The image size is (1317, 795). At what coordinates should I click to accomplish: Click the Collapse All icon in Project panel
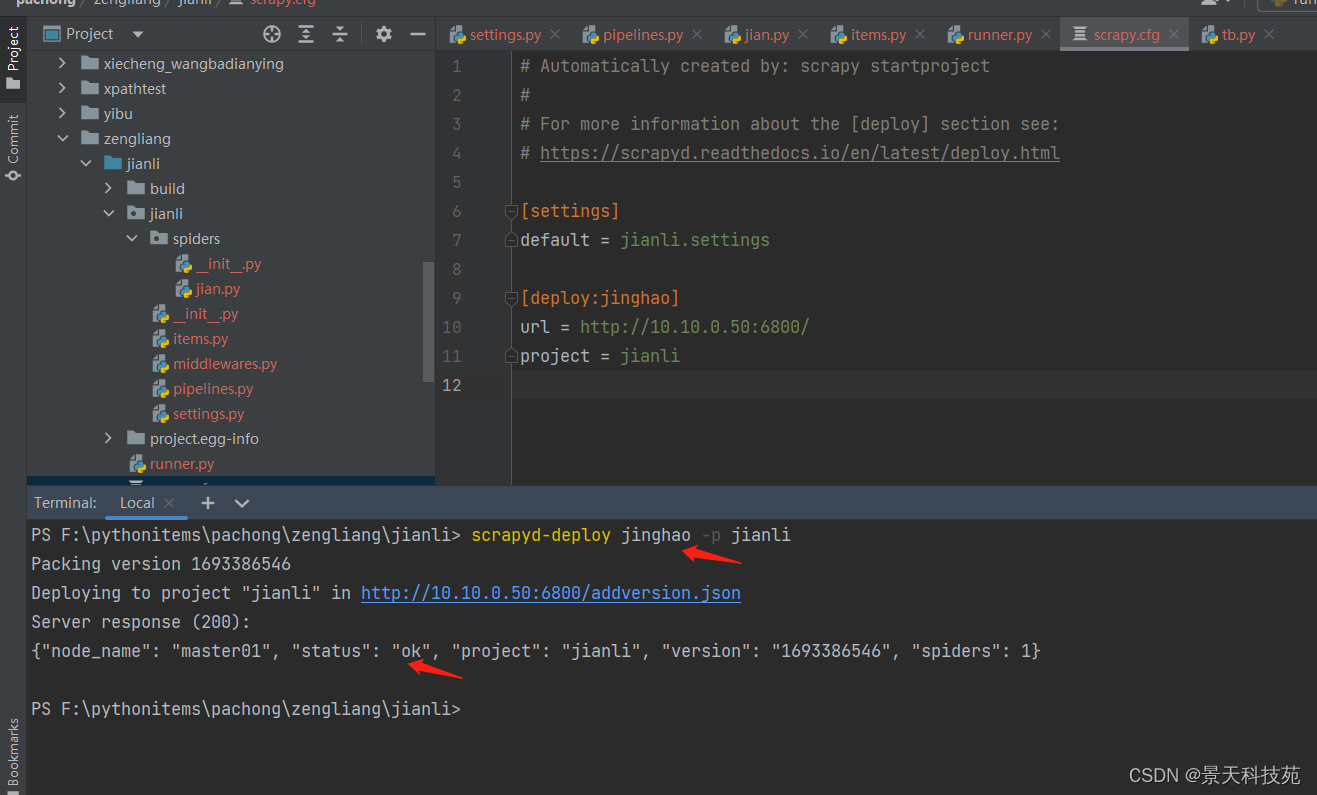pos(340,34)
